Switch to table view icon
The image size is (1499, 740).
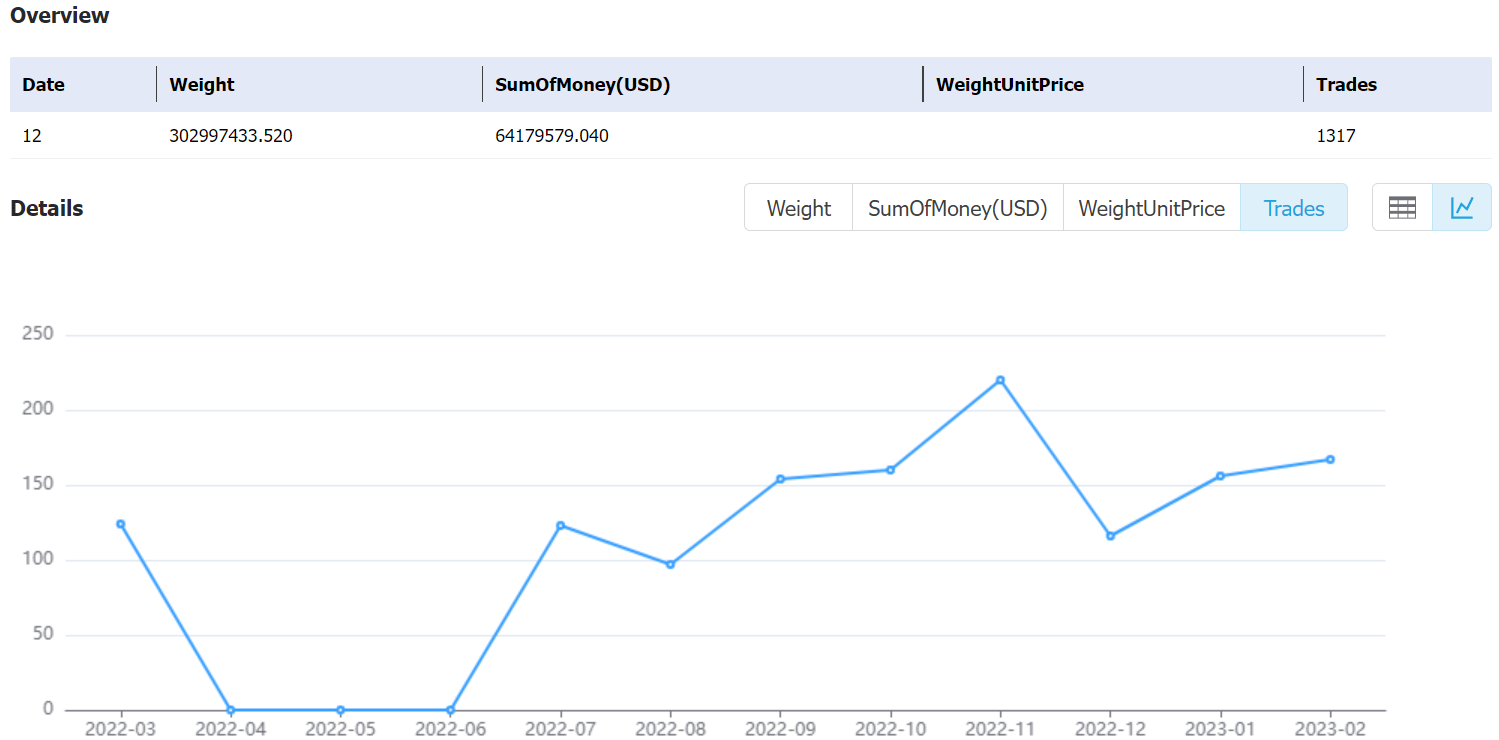1402,207
